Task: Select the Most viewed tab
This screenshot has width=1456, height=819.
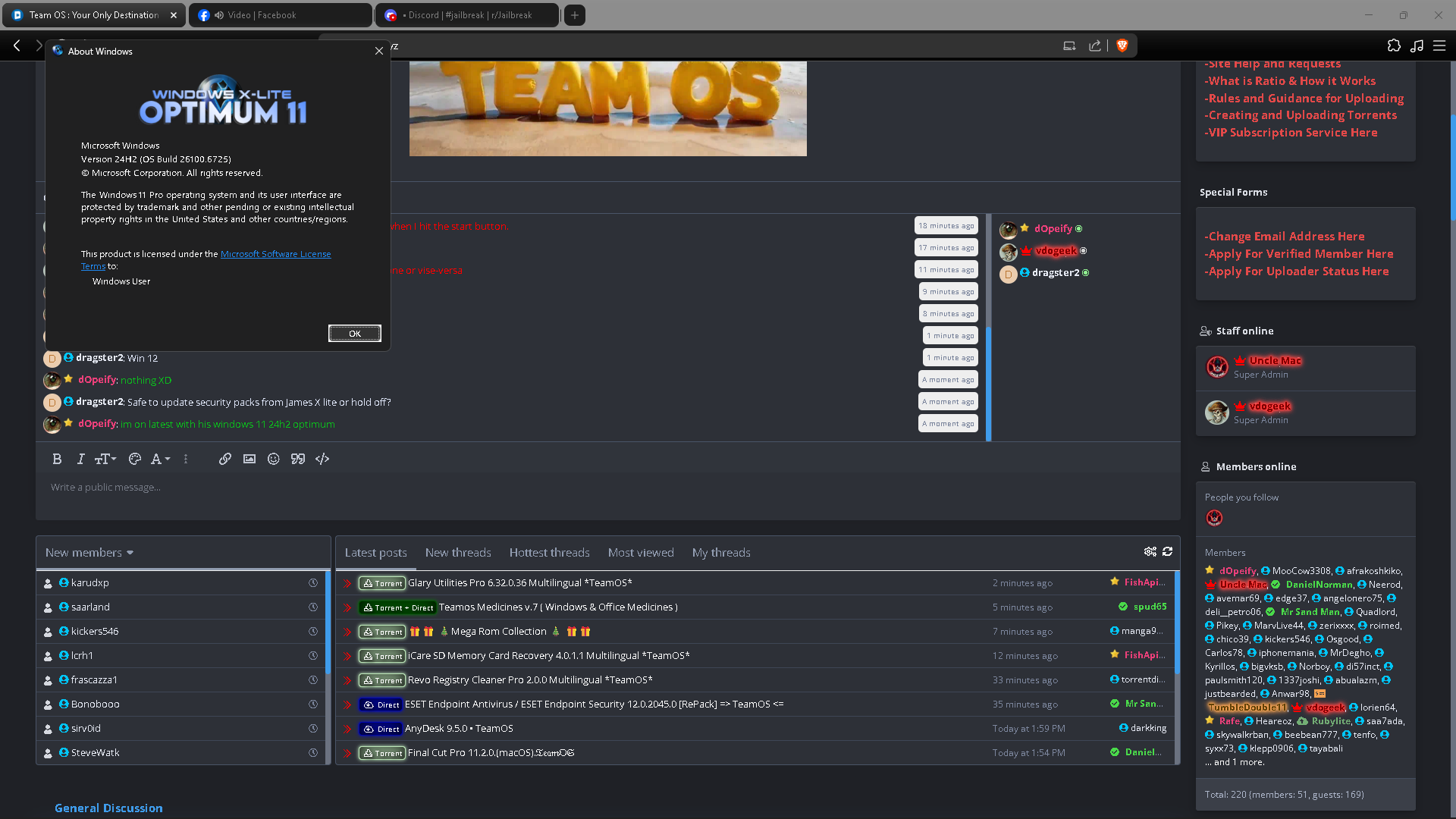Action: [x=641, y=553]
